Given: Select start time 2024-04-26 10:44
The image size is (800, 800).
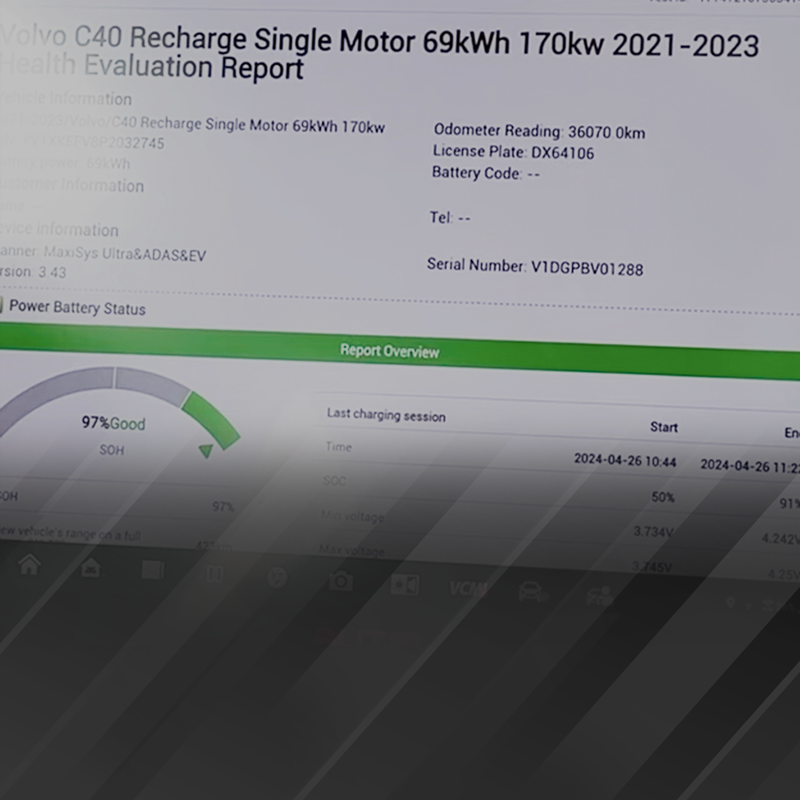Looking at the screenshot, I should click(x=625, y=460).
